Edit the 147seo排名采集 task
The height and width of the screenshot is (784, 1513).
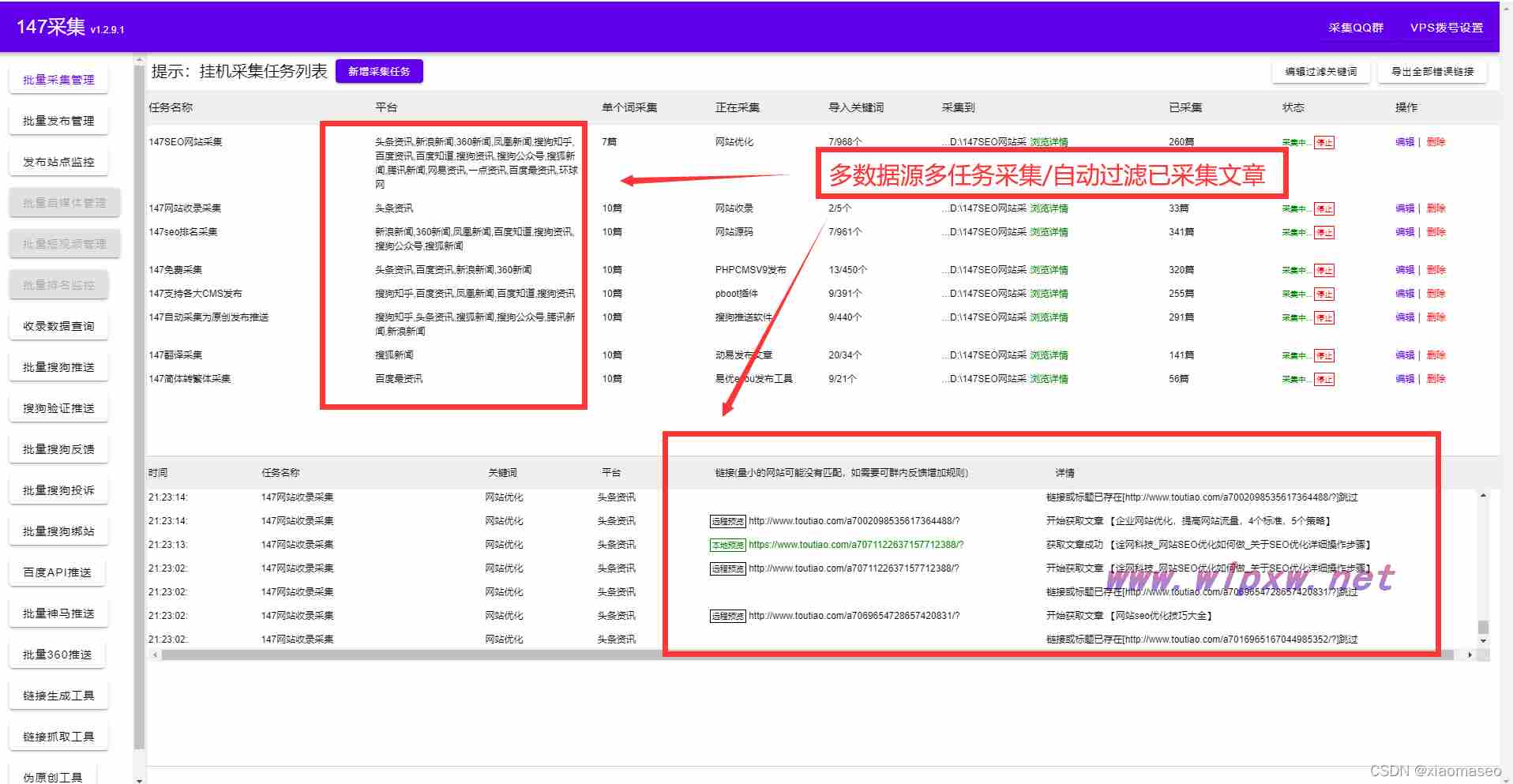click(x=1405, y=232)
